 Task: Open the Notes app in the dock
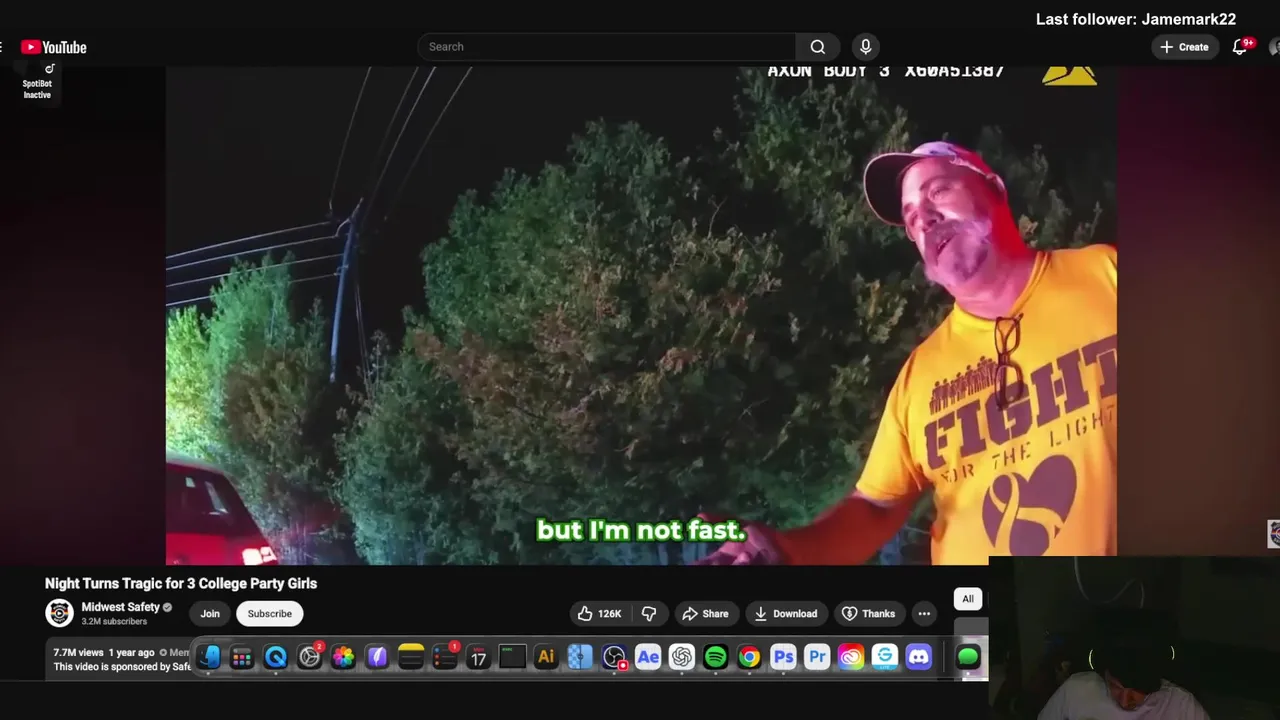pos(411,657)
